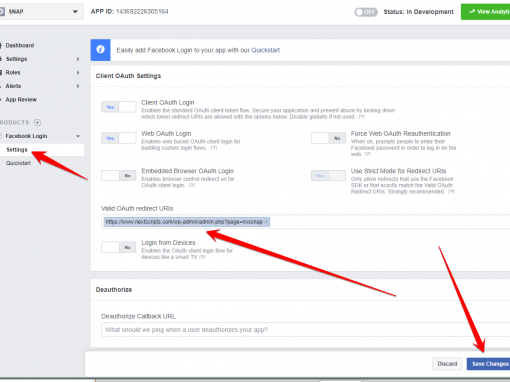Click the blue info icon in banner
510x382 pixels.
coord(100,50)
